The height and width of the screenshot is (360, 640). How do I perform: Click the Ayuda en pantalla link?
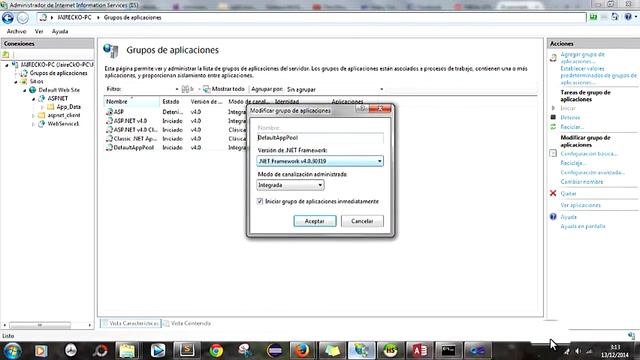point(583,226)
